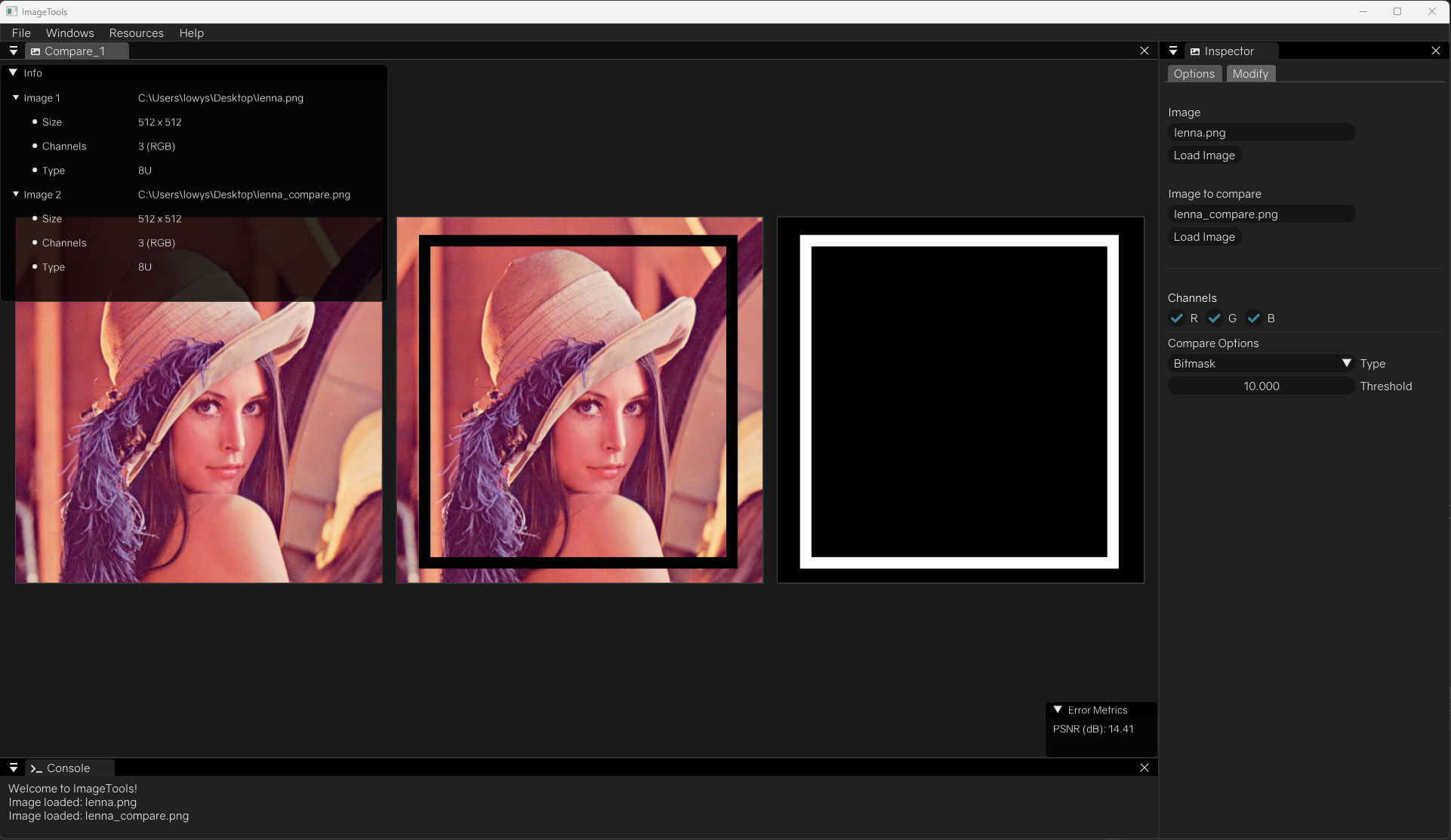The width and height of the screenshot is (1451, 840).
Task: Select the Compare_1 tab
Action: coord(77,51)
